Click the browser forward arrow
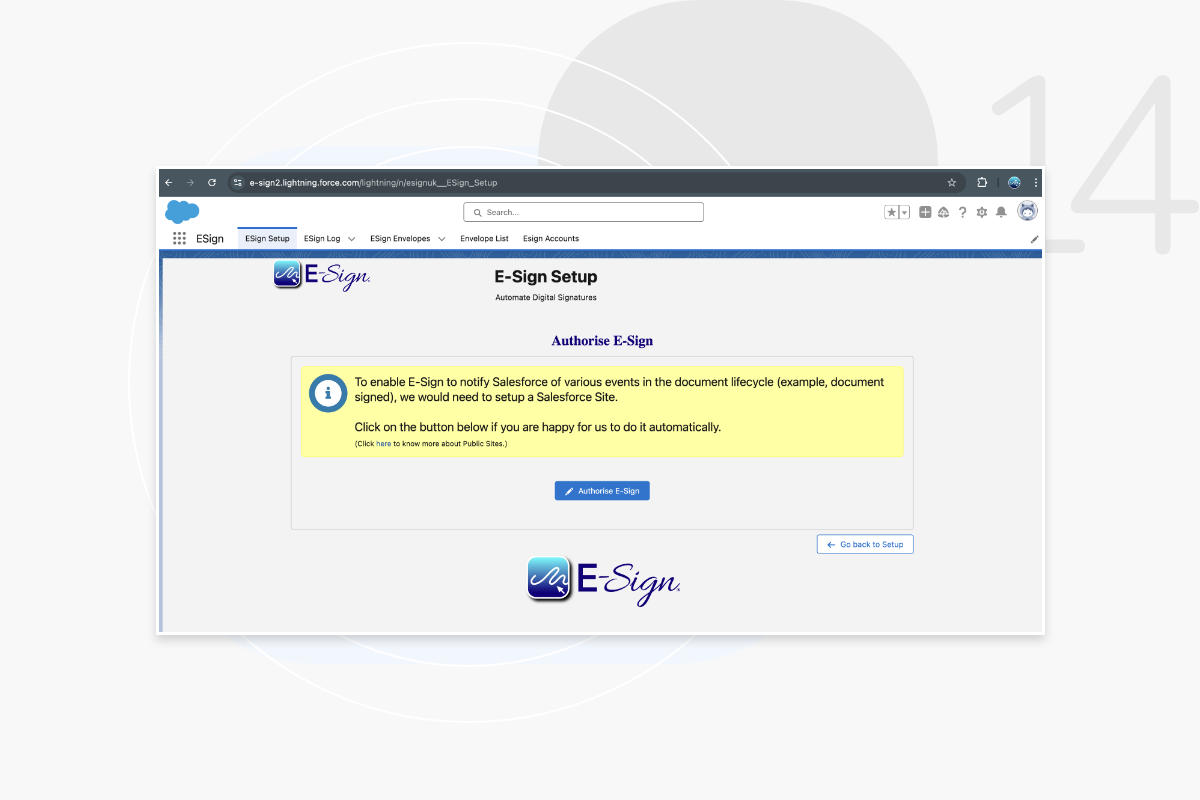The width and height of the screenshot is (1200, 800). coord(190,183)
